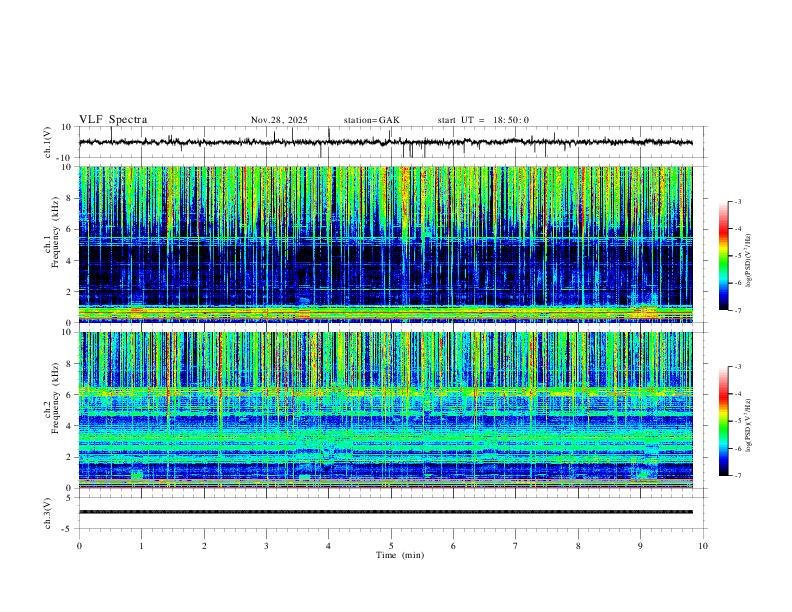Click the "VLF Spectra" title text
The width and height of the screenshot is (792, 612).
(x=113, y=120)
